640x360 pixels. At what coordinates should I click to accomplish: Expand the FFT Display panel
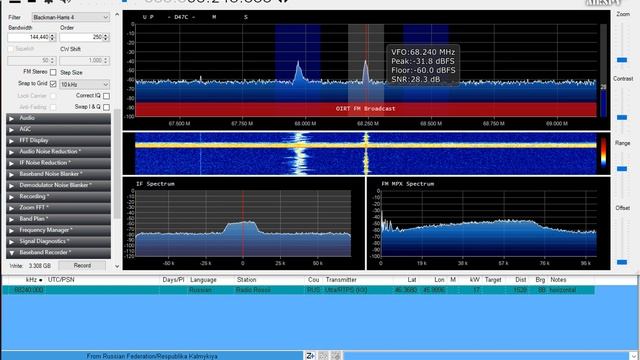[58, 140]
